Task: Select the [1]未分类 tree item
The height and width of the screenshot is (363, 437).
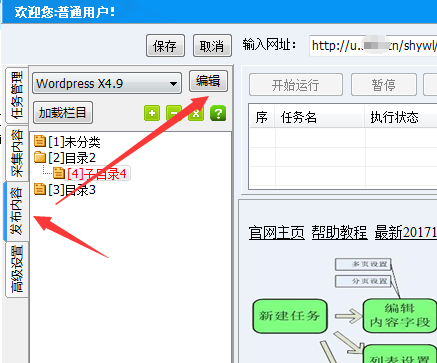Action: click(x=74, y=142)
